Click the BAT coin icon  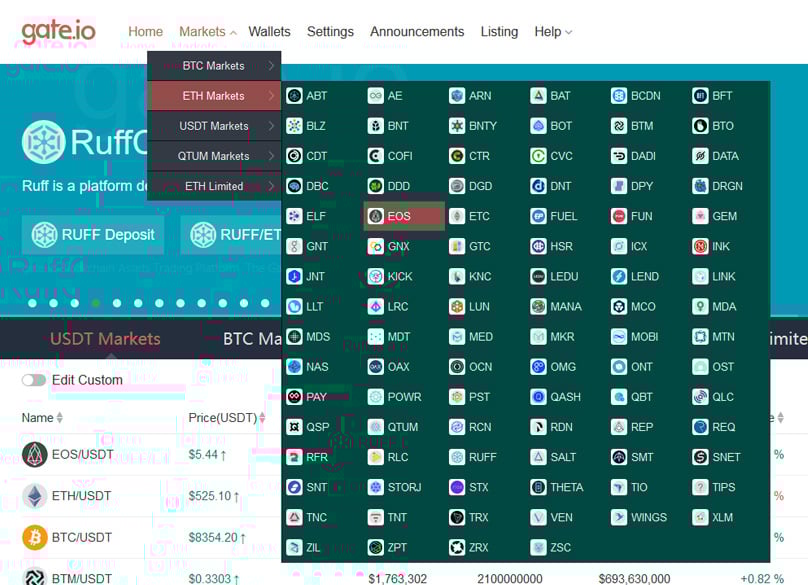538,96
